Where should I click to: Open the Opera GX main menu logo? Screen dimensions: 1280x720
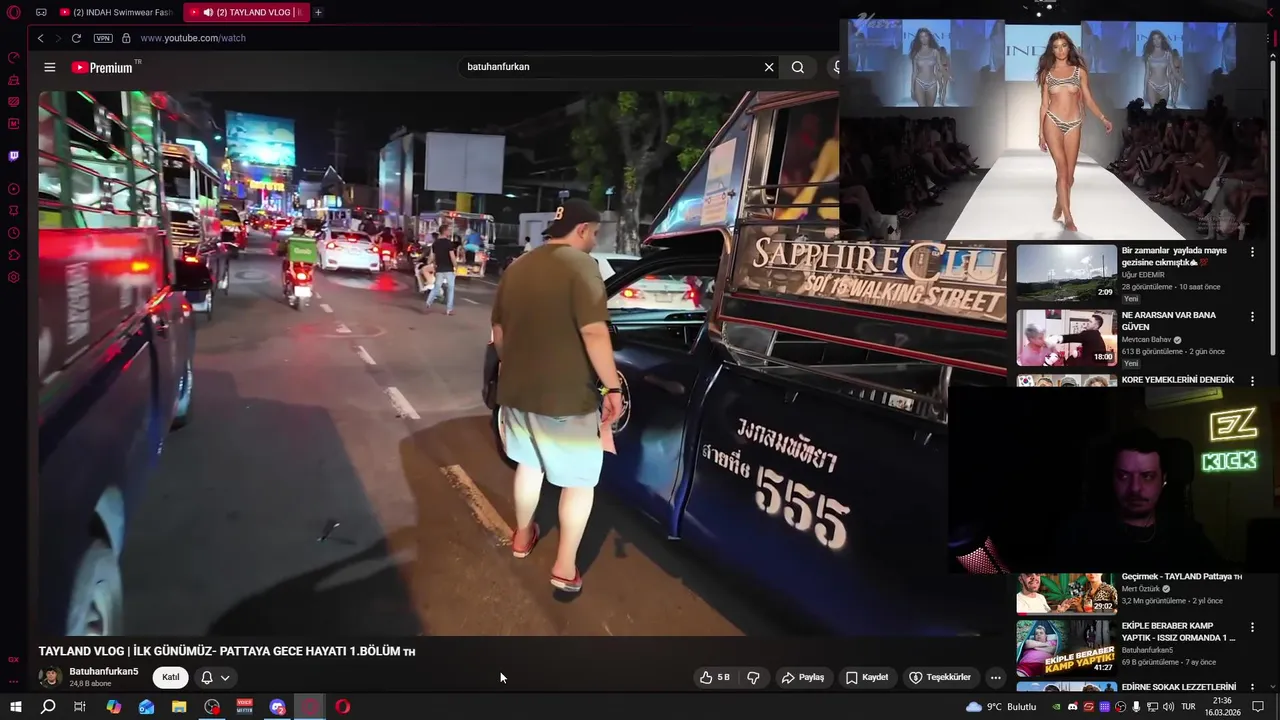14,12
